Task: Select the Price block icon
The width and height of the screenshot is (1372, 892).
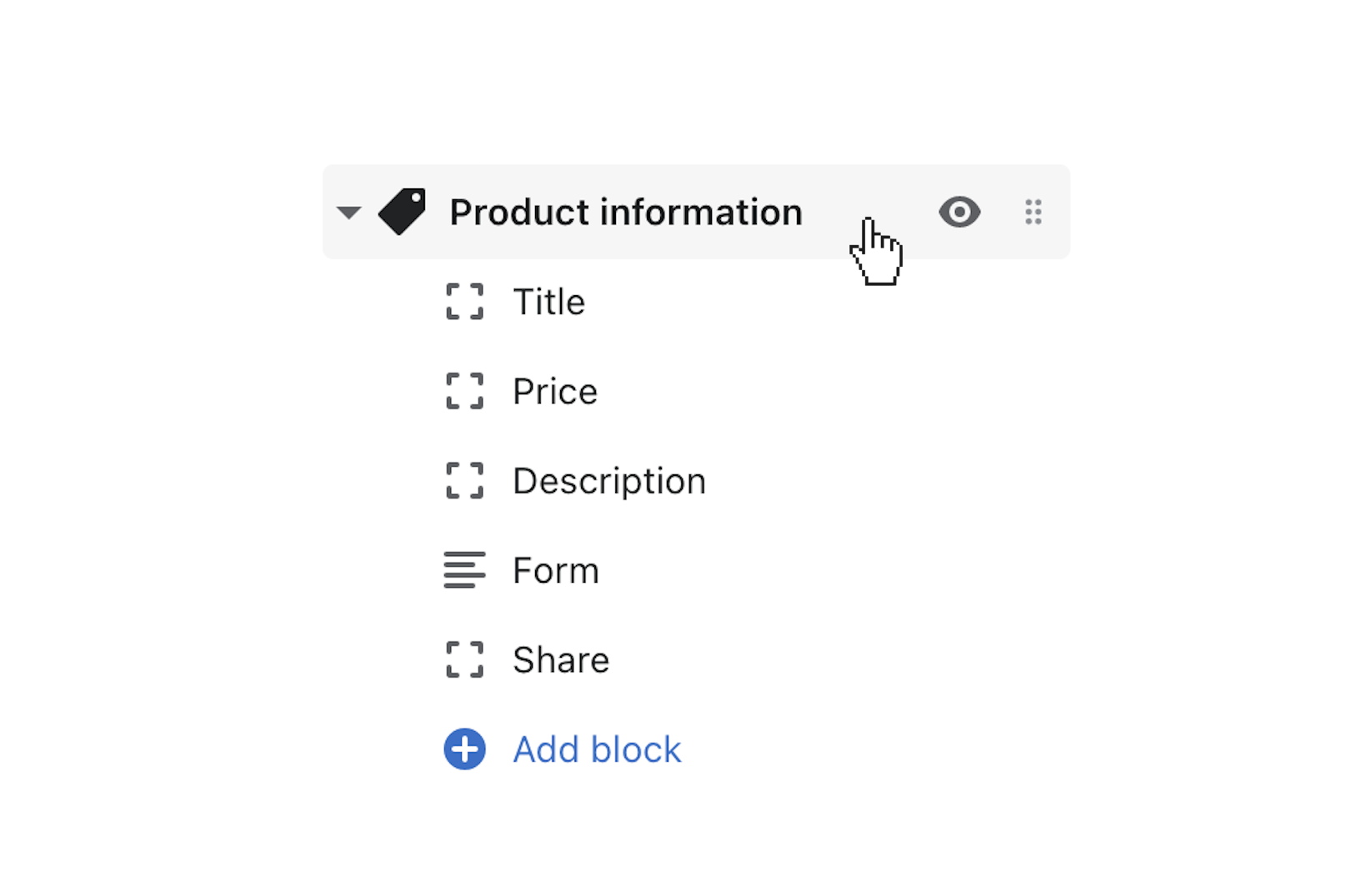Action: 464,391
